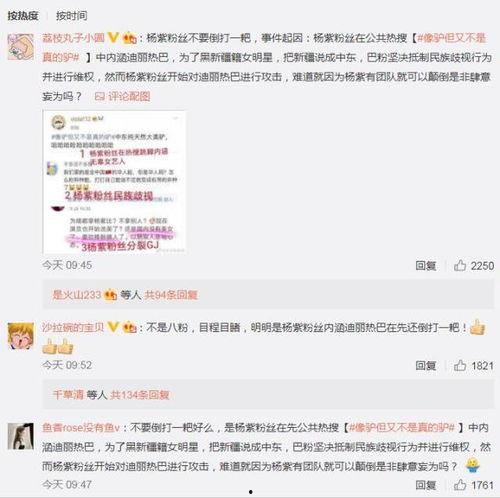Open hashtag #像驴但又不是真的驴# in third comment
Image resolution: width=500 pixels, height=498 pixels.
click(402, 427)
